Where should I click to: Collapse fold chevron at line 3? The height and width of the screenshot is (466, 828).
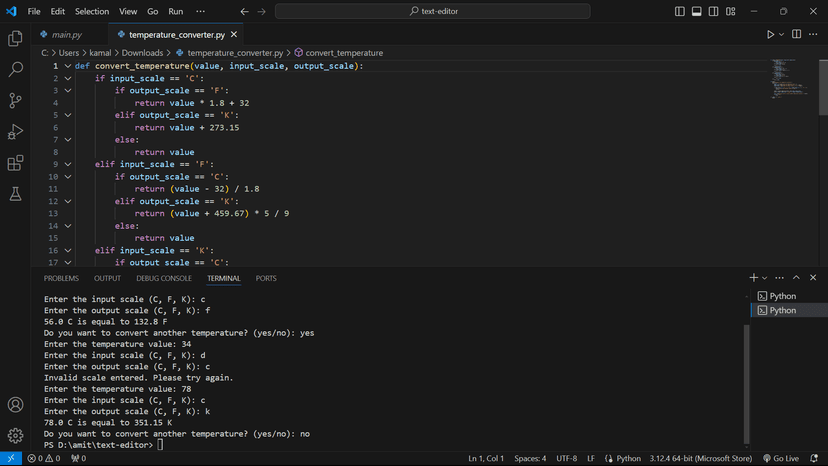pyautogui.click(x=68, y=90)
